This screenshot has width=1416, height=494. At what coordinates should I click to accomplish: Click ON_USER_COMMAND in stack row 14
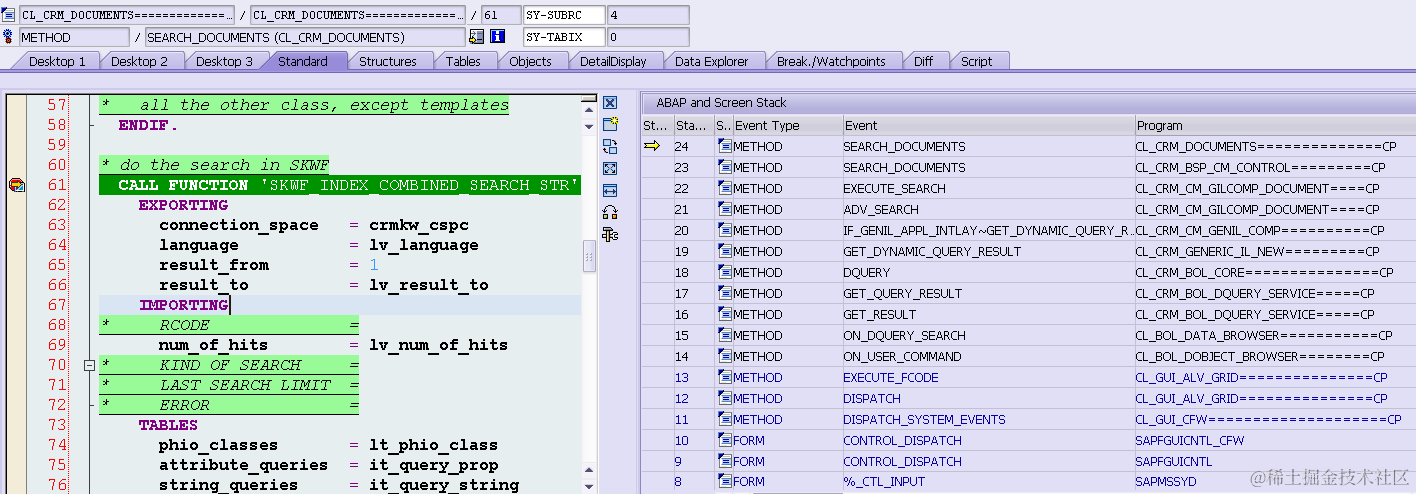(x=902, y=356)
